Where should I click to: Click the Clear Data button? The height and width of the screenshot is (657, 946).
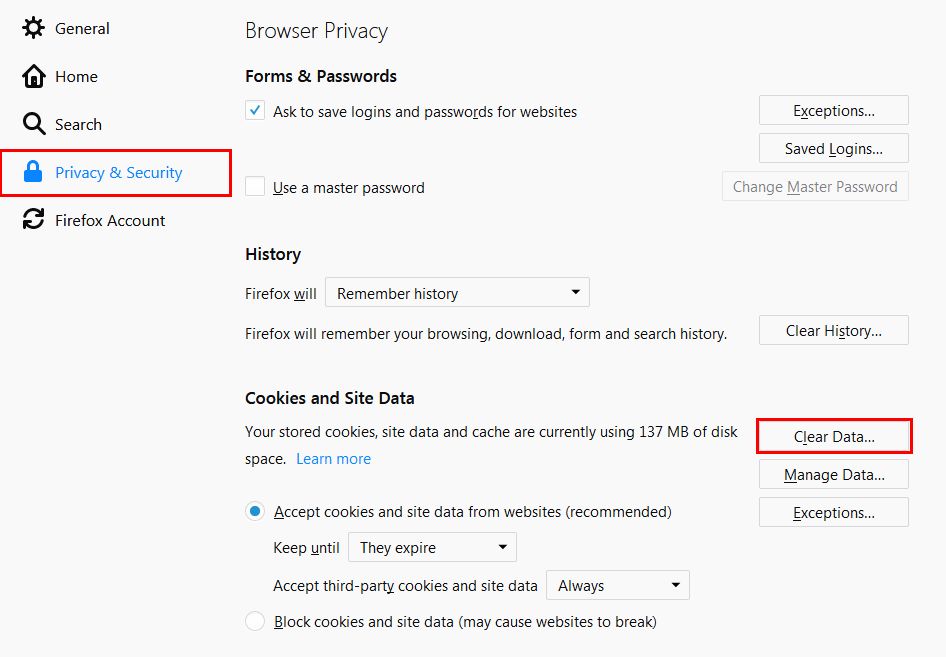coord(834,437)
